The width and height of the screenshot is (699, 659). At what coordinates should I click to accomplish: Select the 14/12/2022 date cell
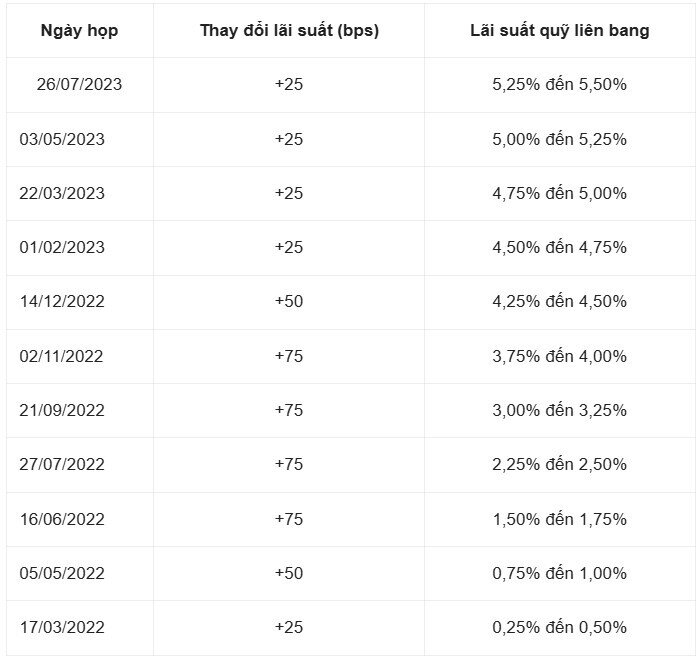[x=62, y=301]
